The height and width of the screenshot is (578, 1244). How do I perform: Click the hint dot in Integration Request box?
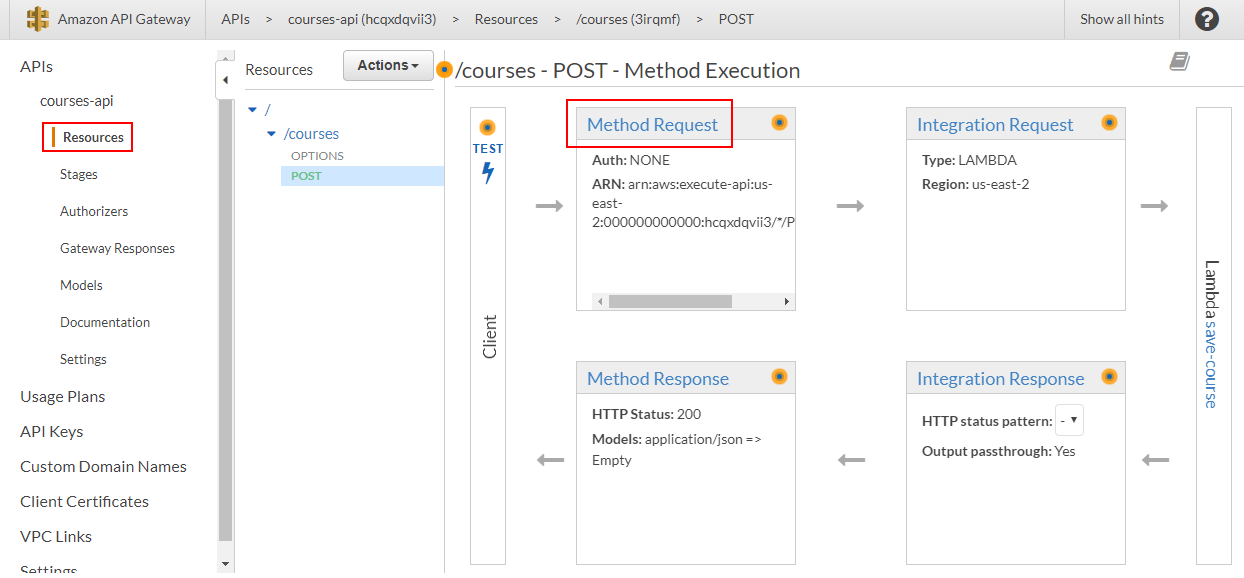[x=1109, y=123]
